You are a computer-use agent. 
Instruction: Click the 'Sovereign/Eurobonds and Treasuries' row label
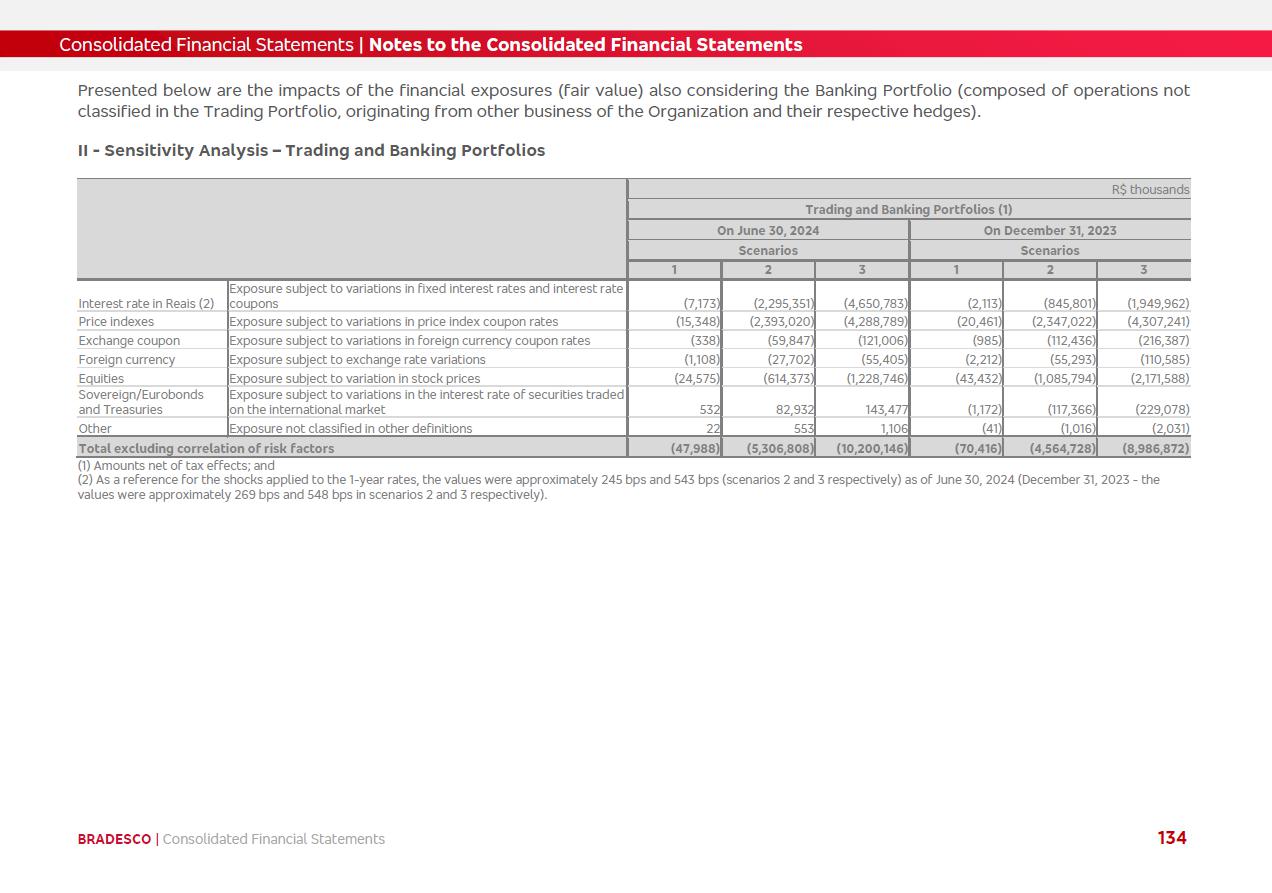pos(140,402)
